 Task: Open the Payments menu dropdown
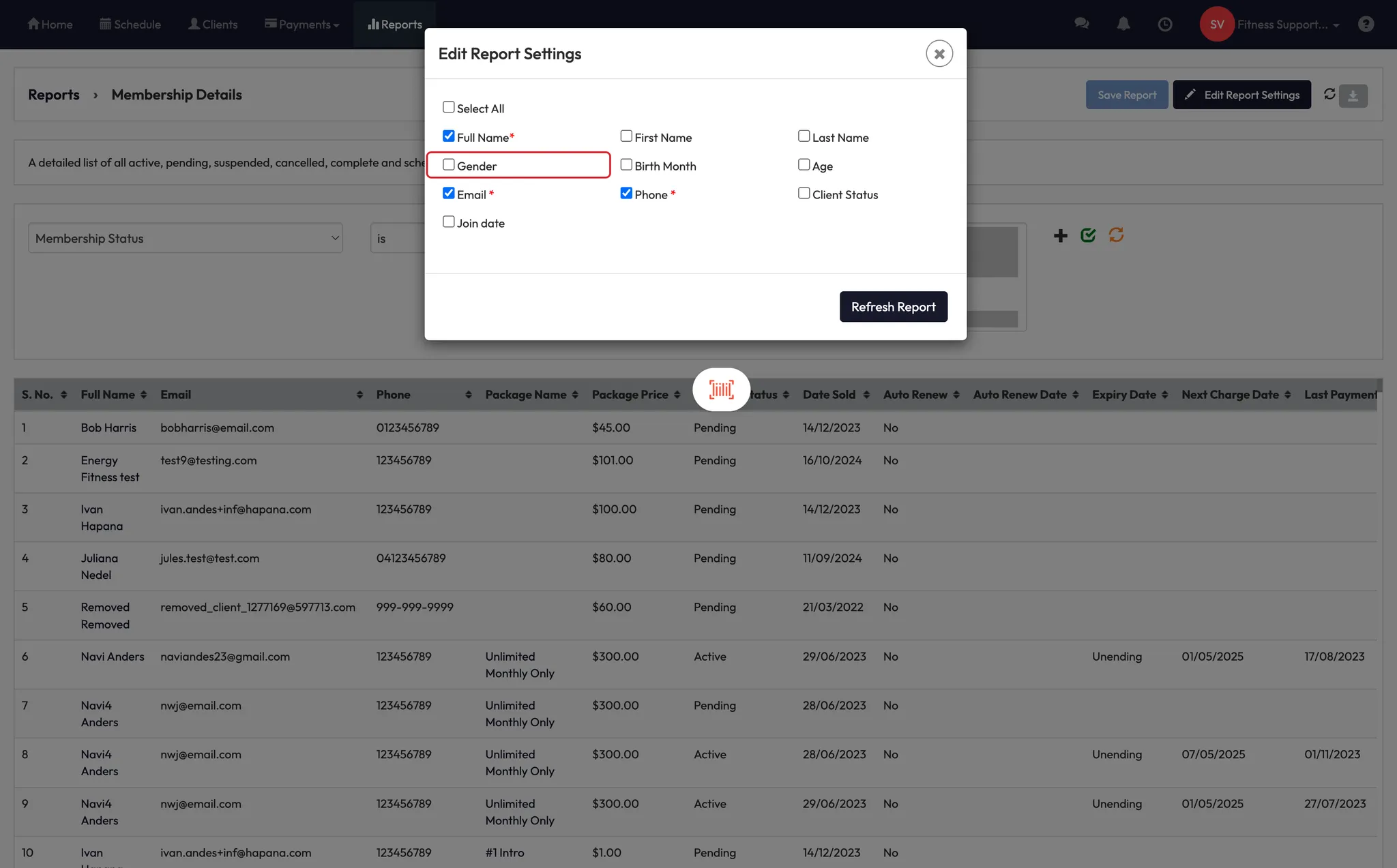302,25
